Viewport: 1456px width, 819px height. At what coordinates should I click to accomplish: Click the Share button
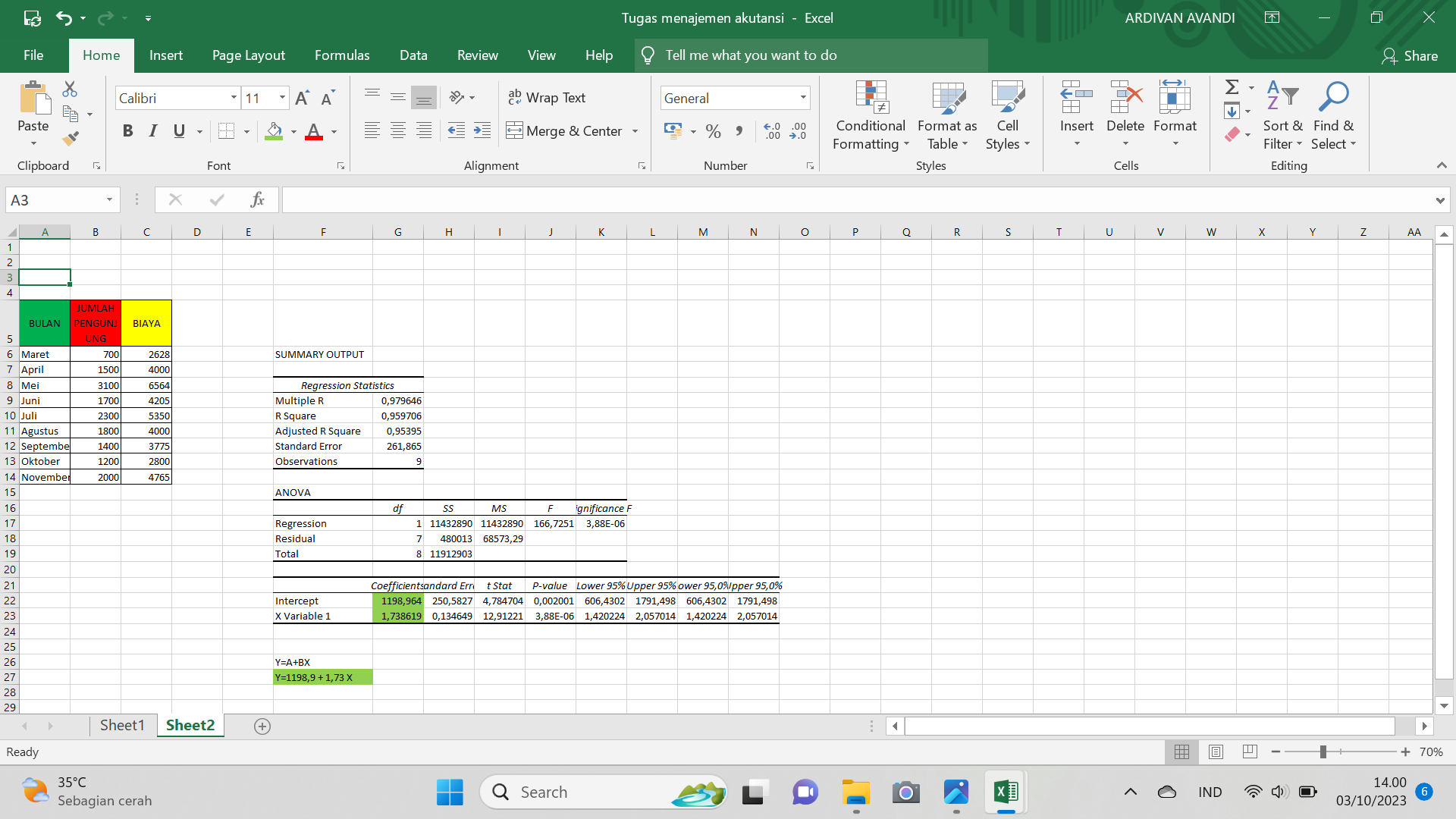click(1410, 55)
